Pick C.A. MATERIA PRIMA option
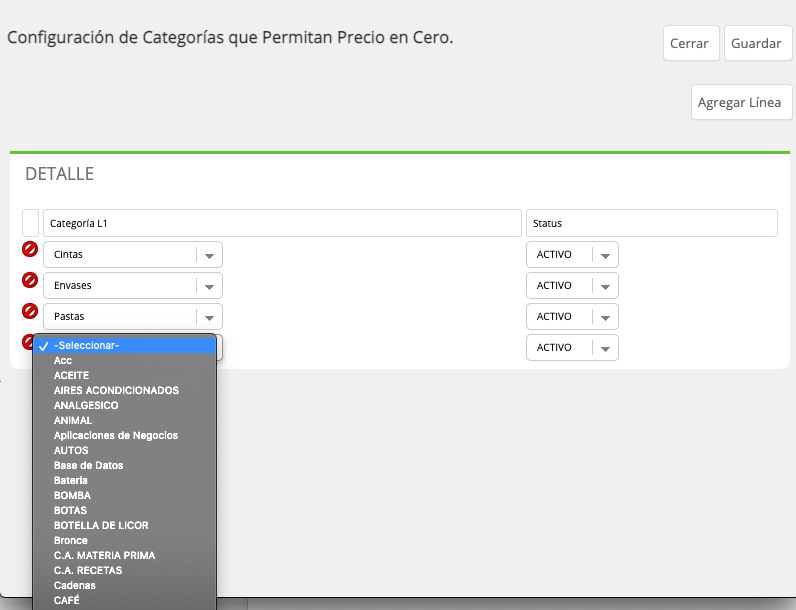The height and width of the screenshot is (610, 796). point(125,555)
